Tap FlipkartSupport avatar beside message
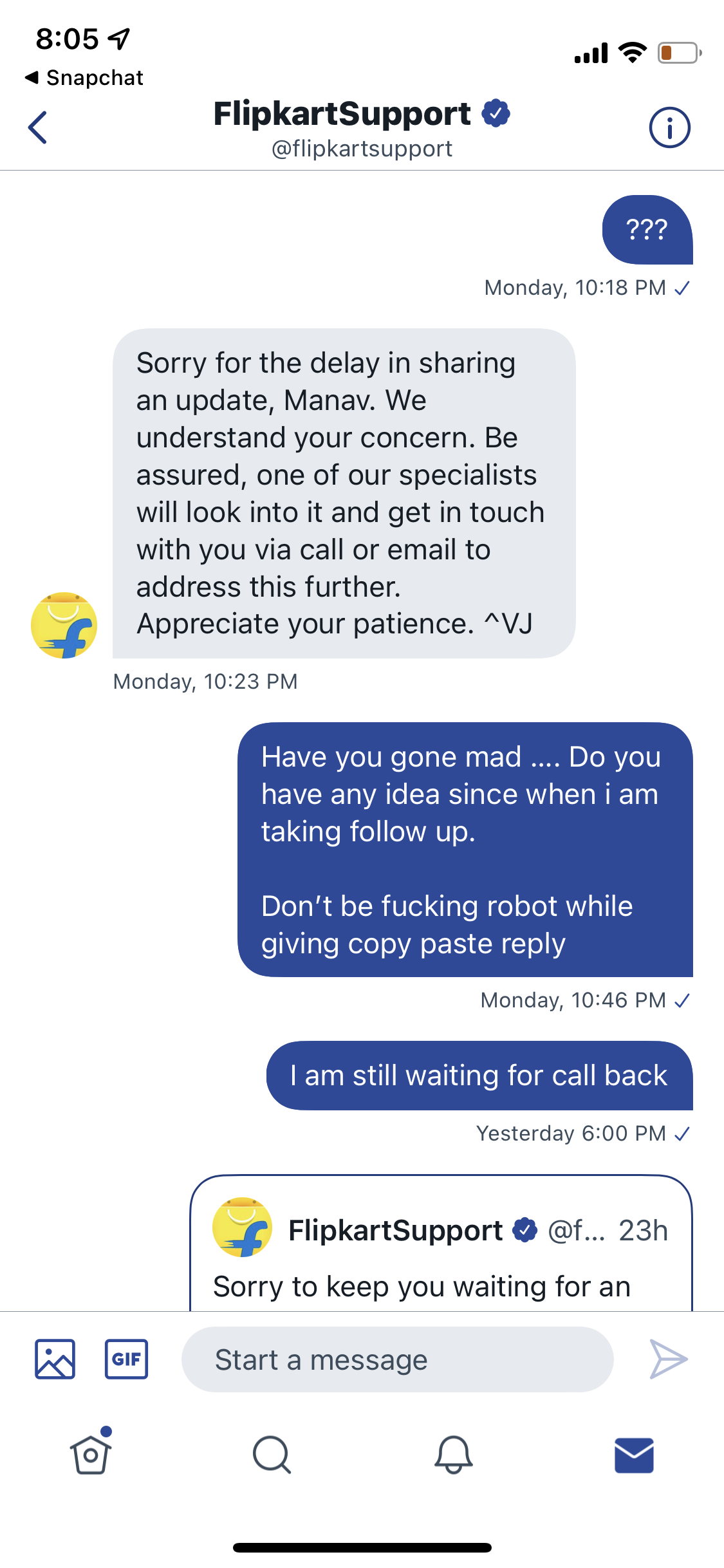Screen dimensions: 724x1568 pyautogui.click(x=64, y=625)
